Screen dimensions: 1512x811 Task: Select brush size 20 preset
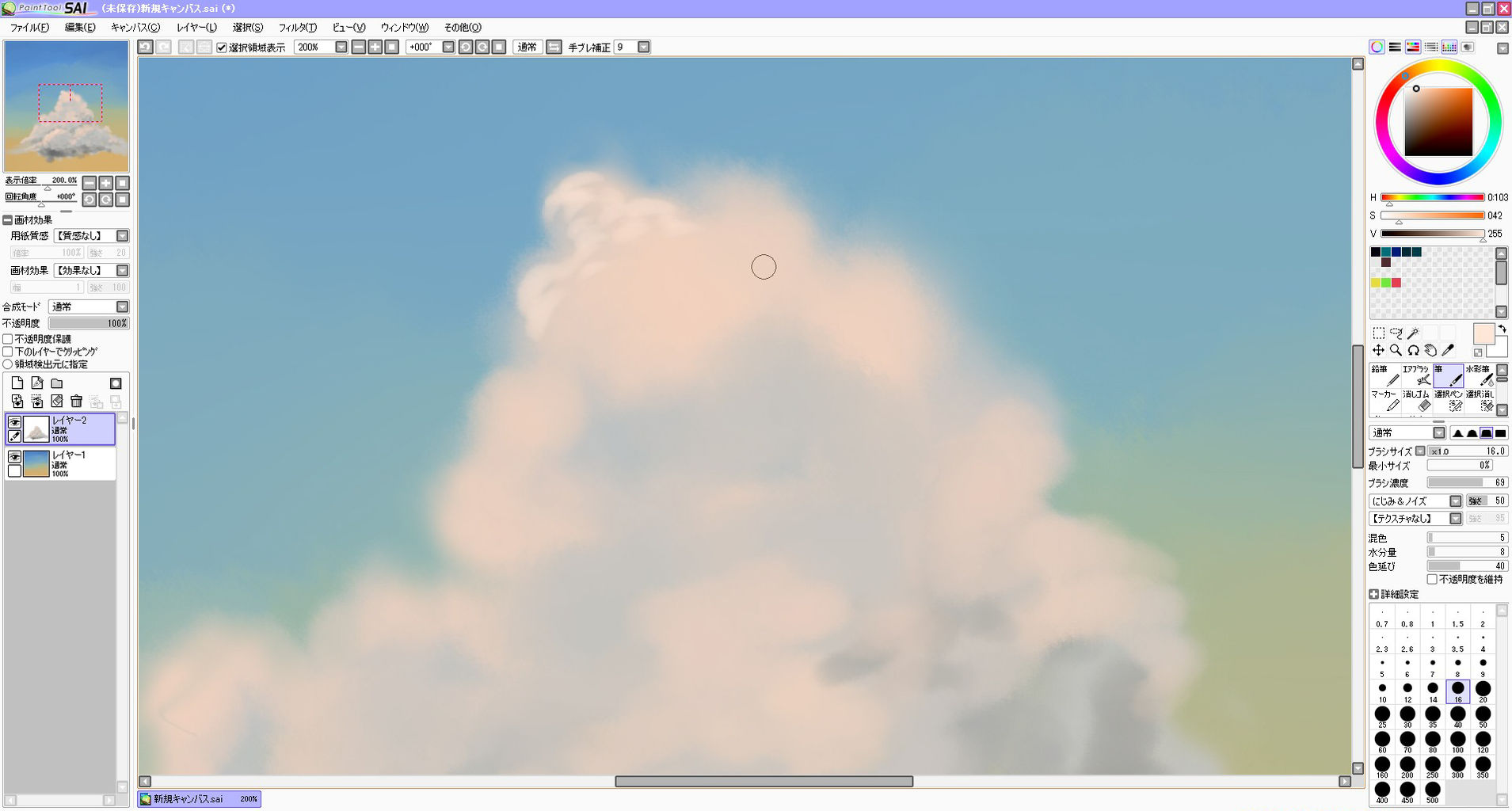pyautogui.click(x=1483, y=691)
